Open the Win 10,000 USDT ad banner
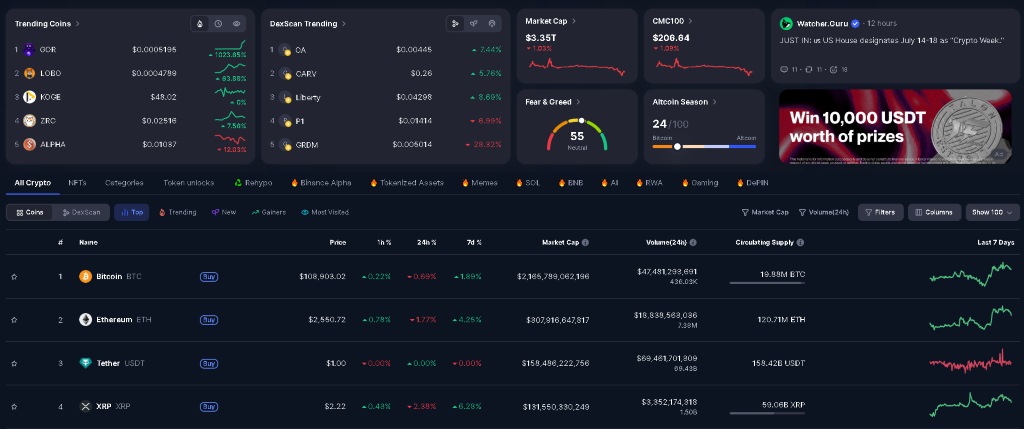Screen dimensions: 1024x429 coord(895,126)
